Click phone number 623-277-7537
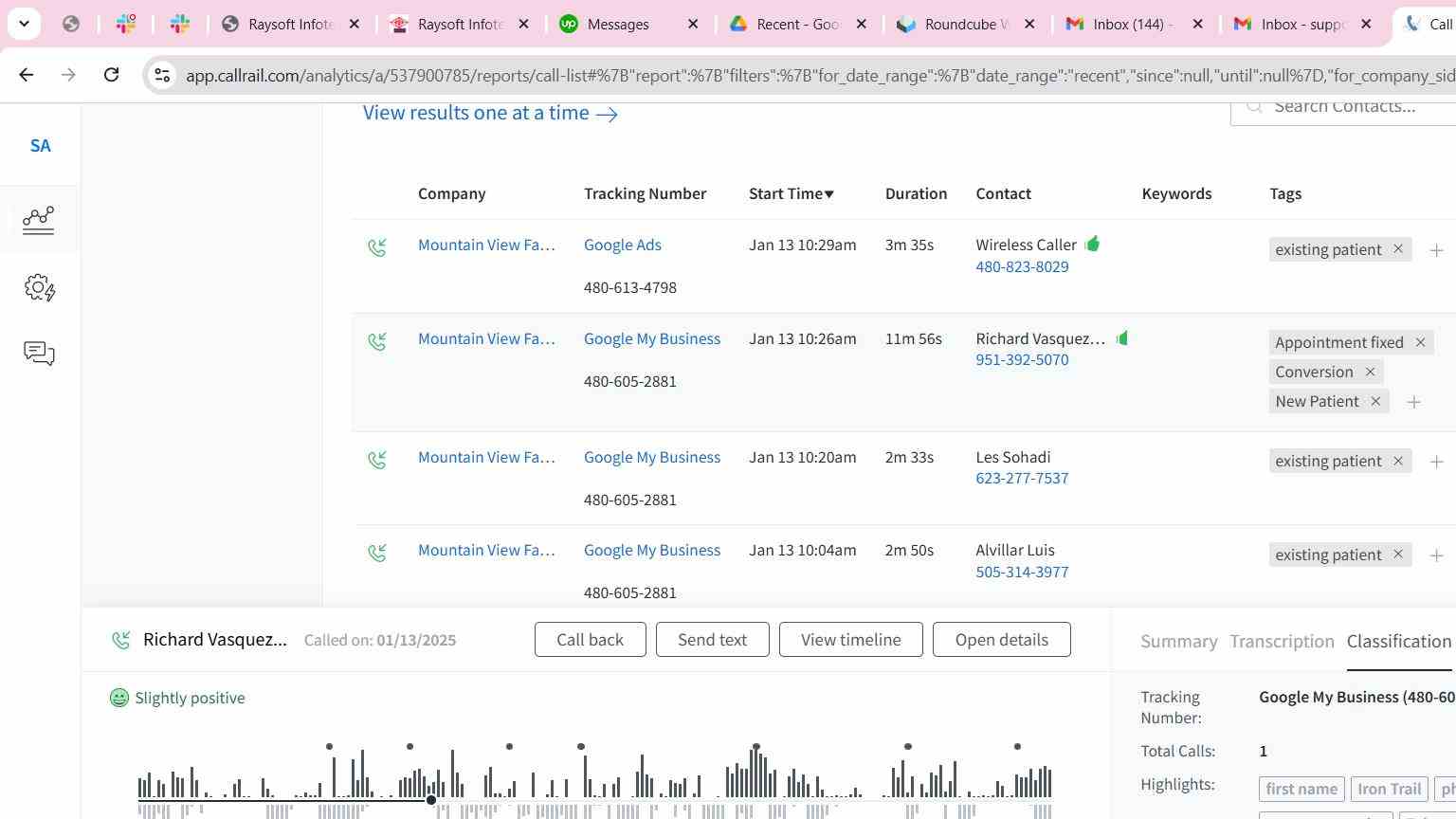The width and height of the screenshot is (1456, 819). point(1023,478)
